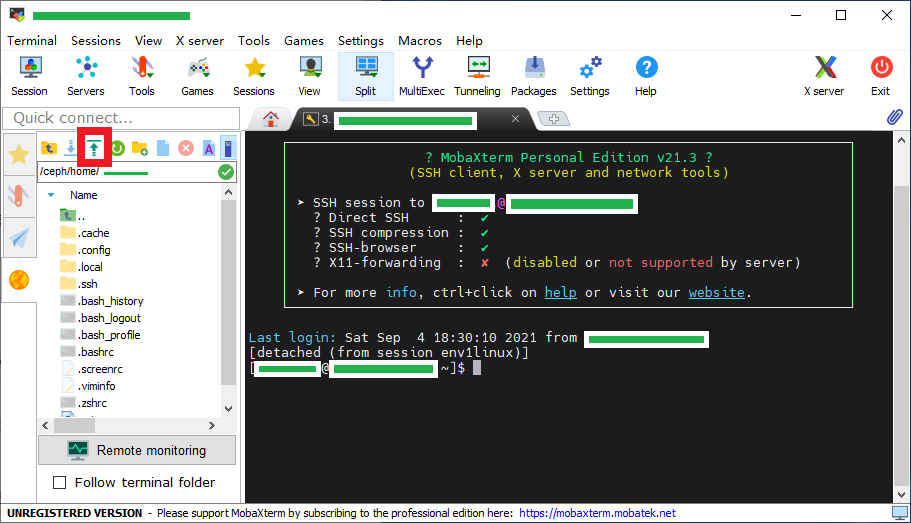
Task: Open the Sessions menu
Action: point(96,41)
